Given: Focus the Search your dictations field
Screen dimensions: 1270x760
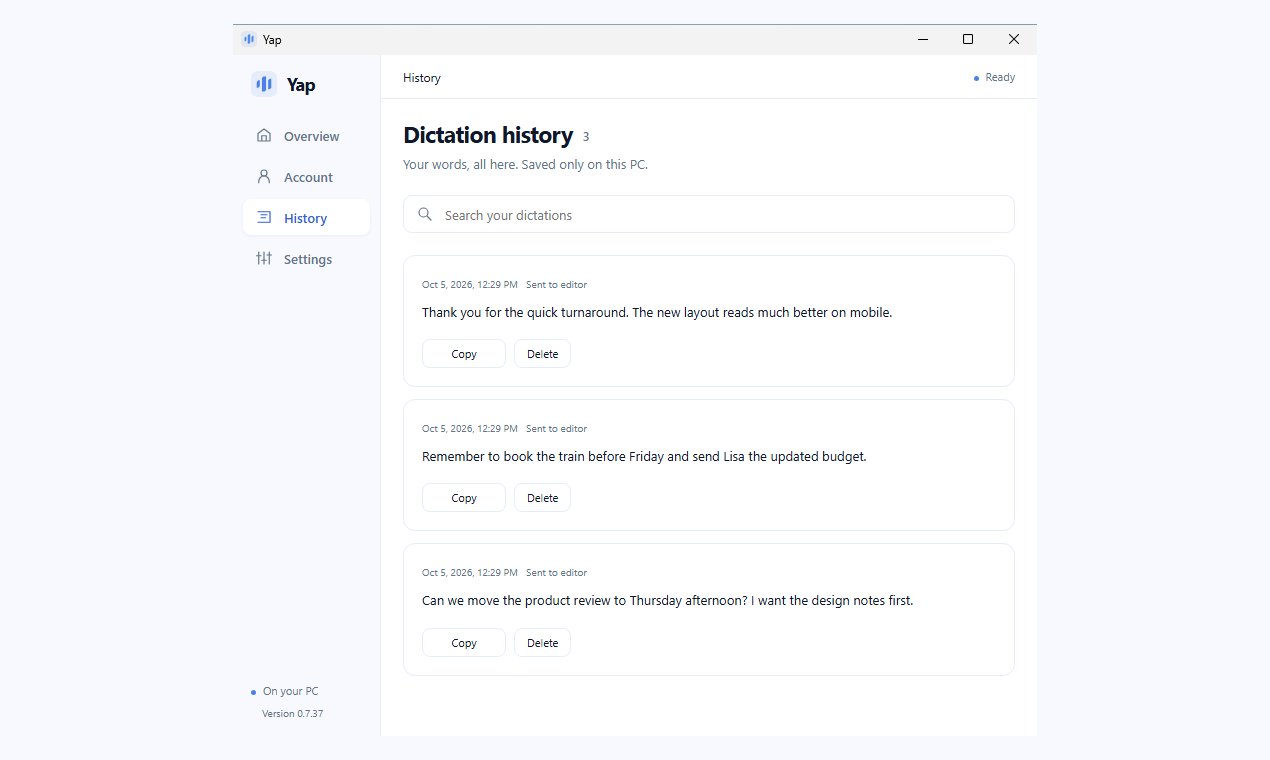Looking at the screenshot, I should point(708,214).
